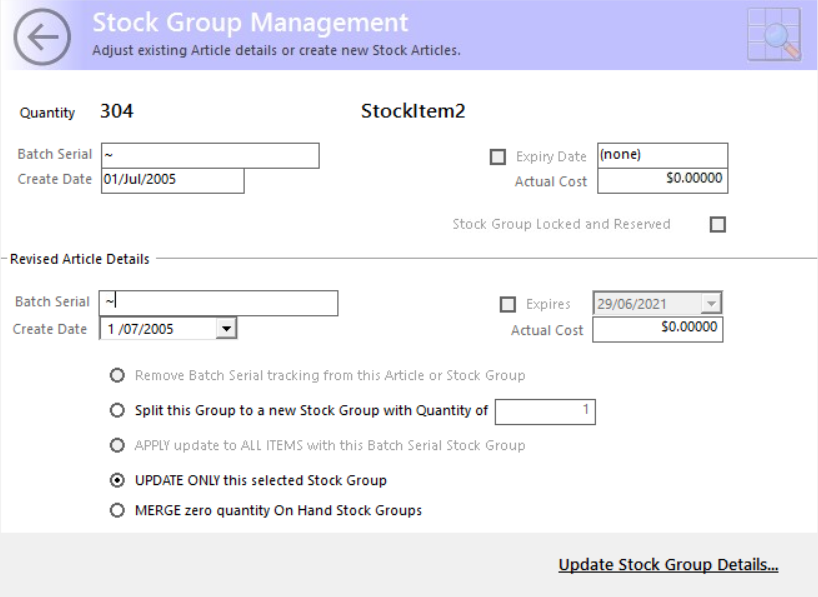This screenshot has width=818, height=597.
Task: Click the stock grid magnifier icon
Action: click(774, 34)
